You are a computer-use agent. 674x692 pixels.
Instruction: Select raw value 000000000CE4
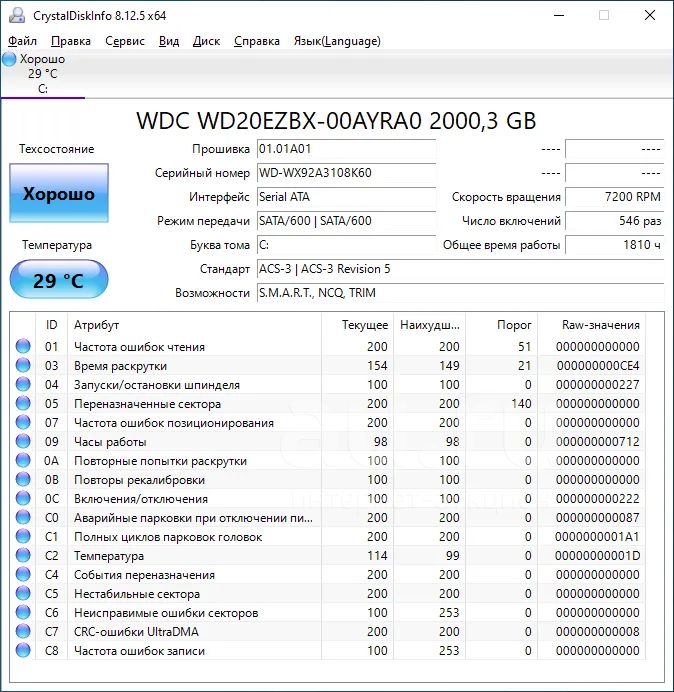[598, 366]
